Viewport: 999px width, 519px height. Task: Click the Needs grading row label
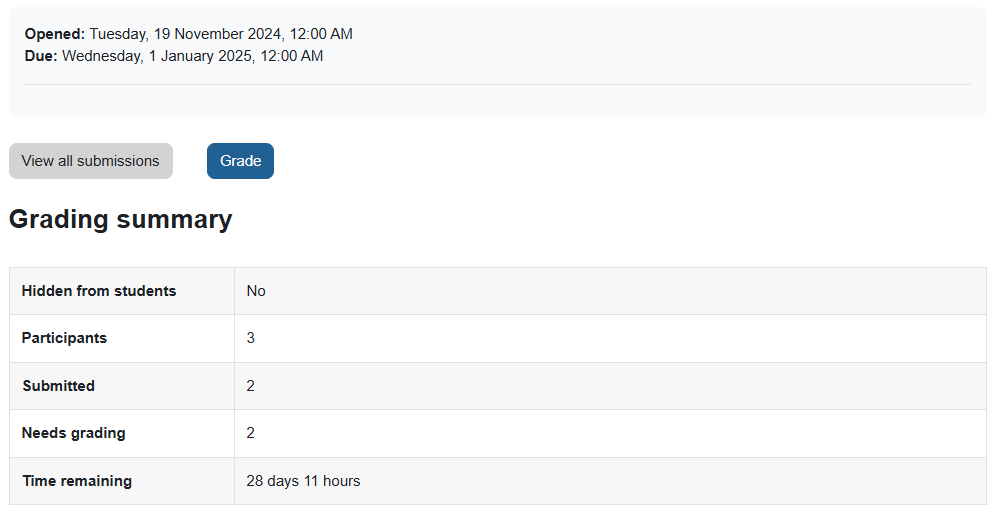(x=74, y=433)
